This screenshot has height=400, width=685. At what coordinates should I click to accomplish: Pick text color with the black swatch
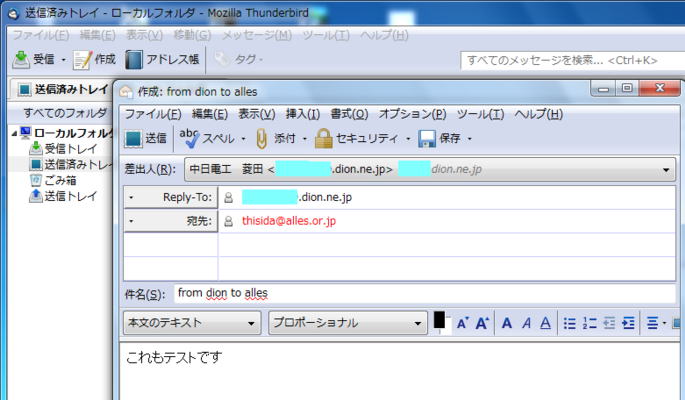pyautogui.click(x=439, y=320)
